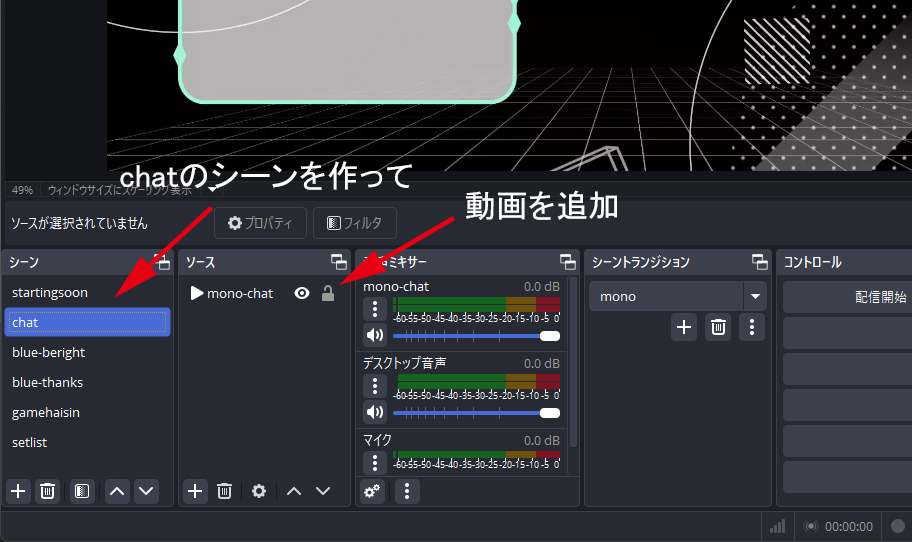Remove scene transition with trash icon
Screen dimensions: 912x542
click(718, 326)
